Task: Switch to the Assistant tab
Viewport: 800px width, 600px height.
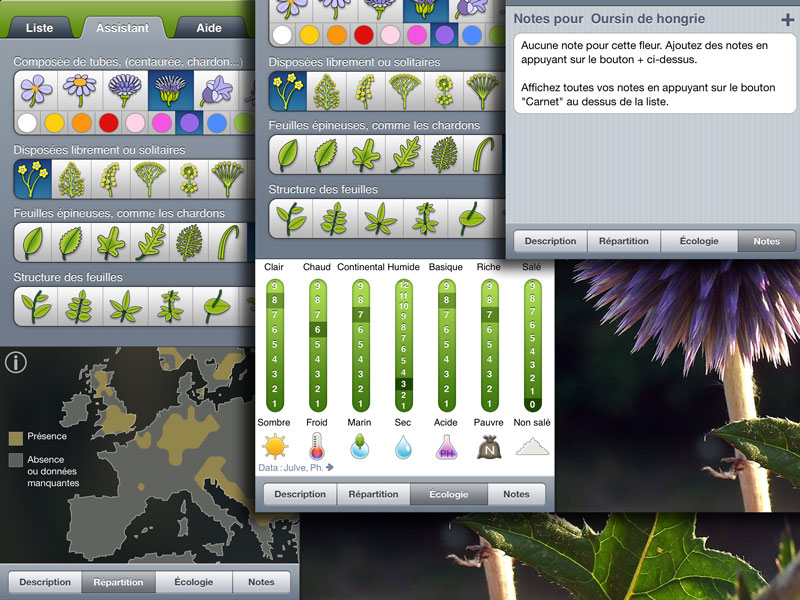Action: pyautogui.click(x=122, y=28)
